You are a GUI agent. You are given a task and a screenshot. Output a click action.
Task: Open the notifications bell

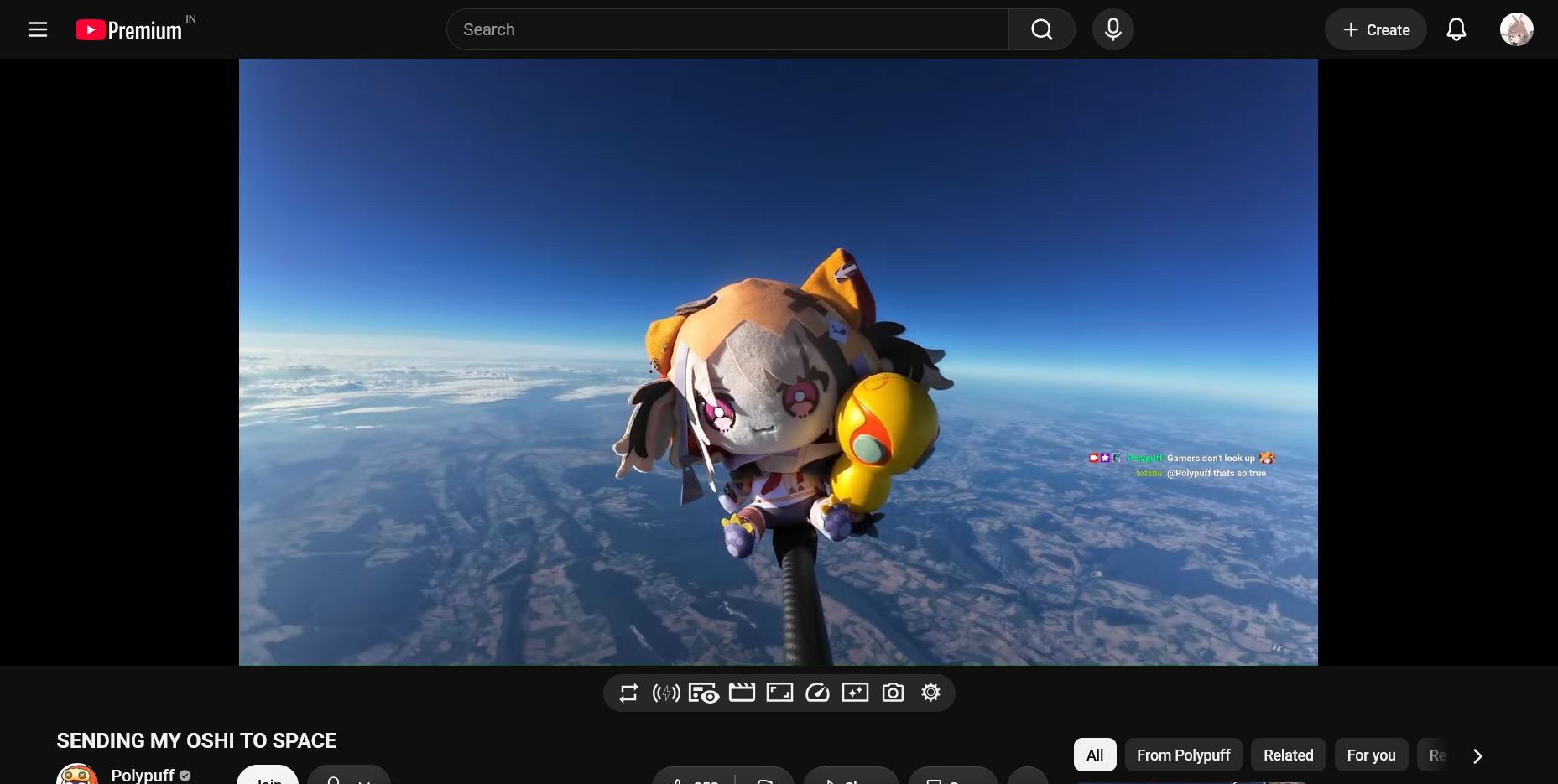tap(1456, 29)
